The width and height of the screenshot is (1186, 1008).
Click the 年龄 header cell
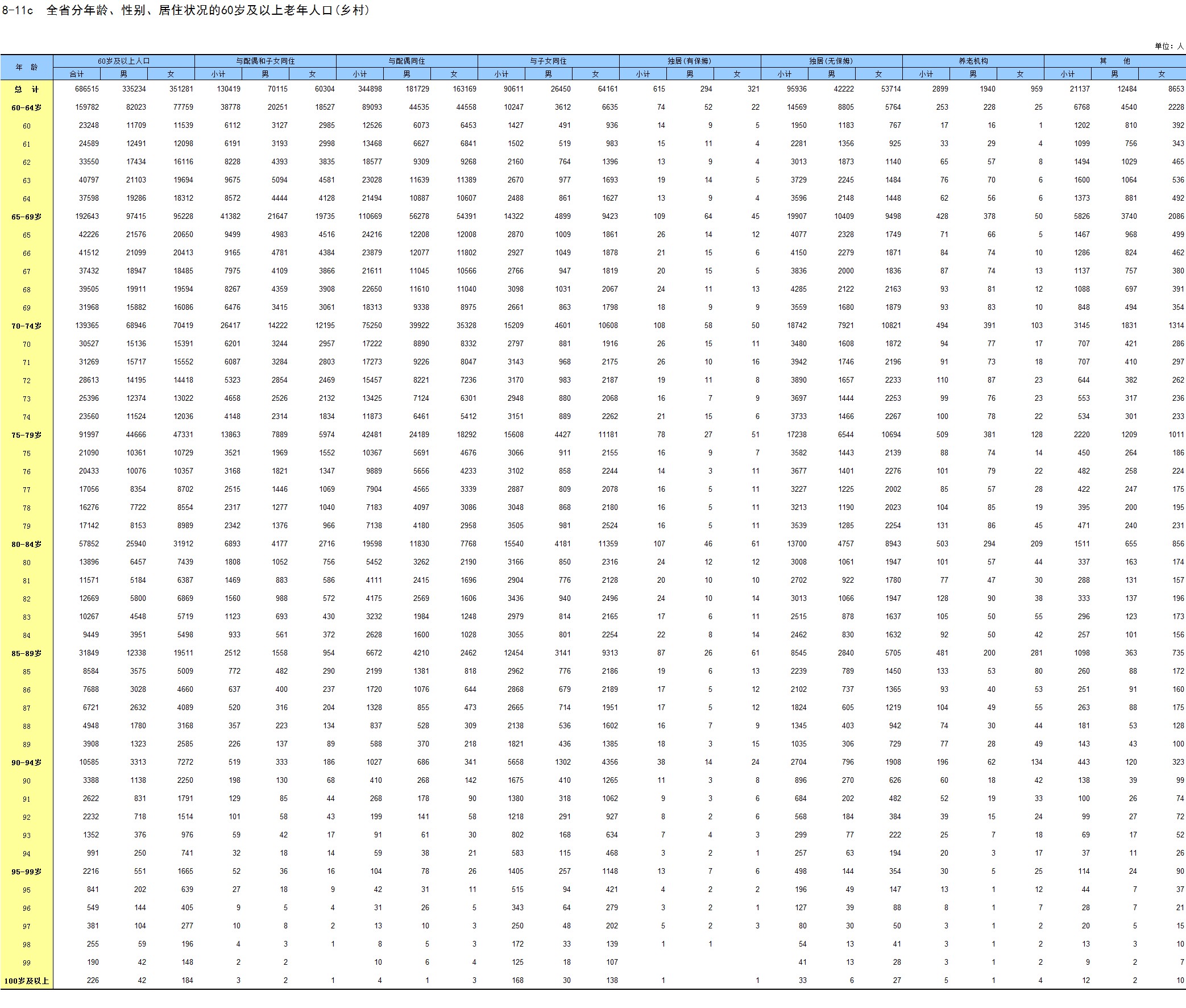[26, 68]
